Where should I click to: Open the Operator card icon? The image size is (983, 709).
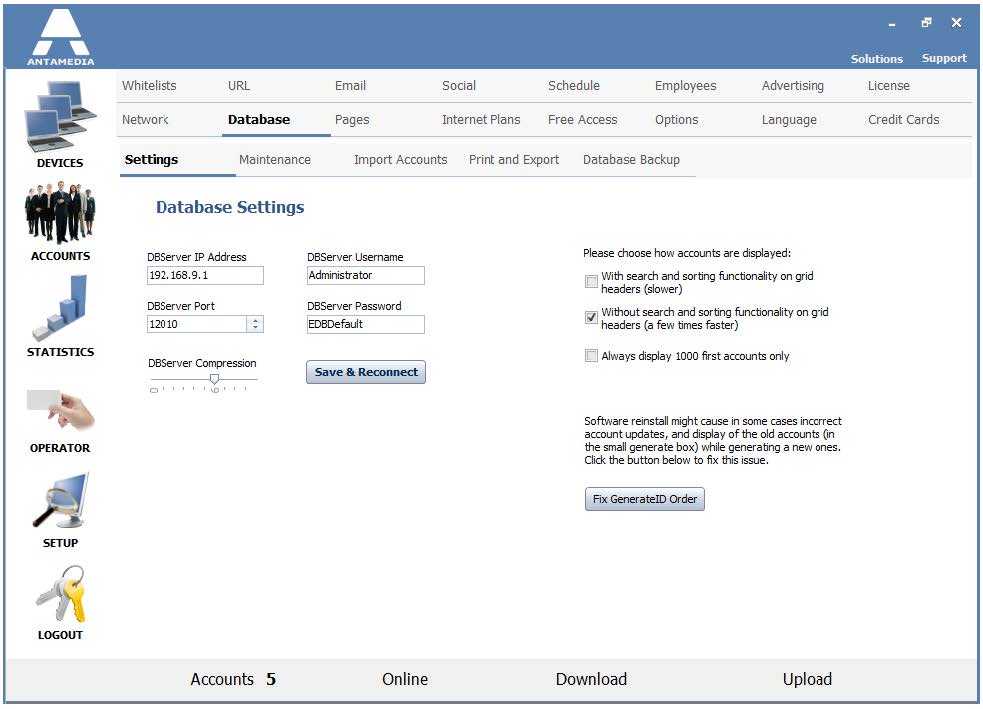[x=61, y=410]
